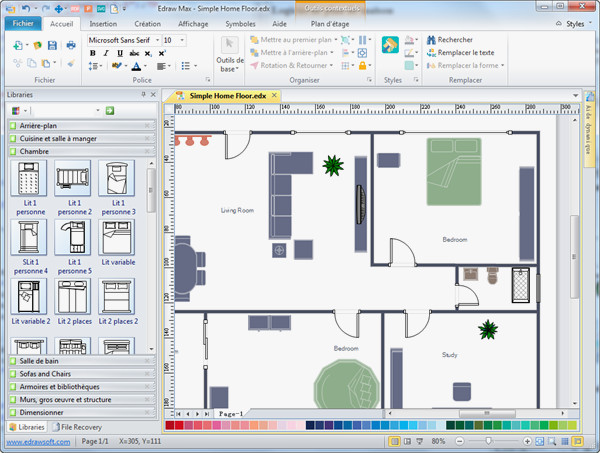The height and width of the screenshot is (453, 600).
Task: Open the Styles gallery icon in ribbon
Action: click(x=390, y=46)
